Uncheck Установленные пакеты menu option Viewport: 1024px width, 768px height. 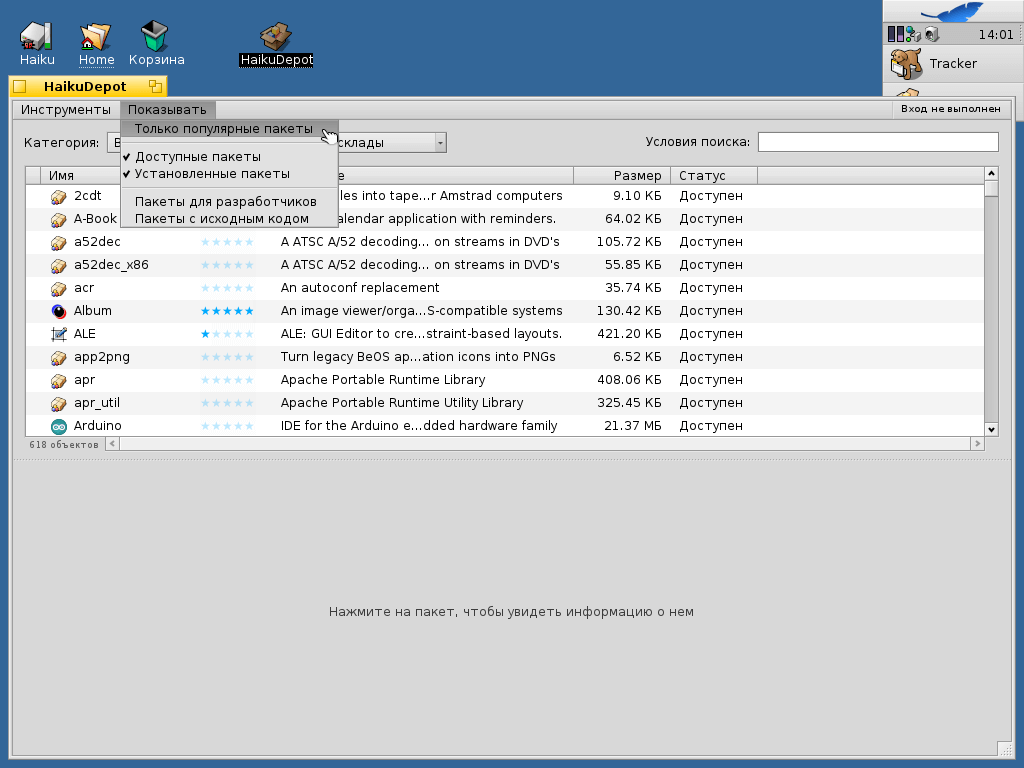(229, 174)
